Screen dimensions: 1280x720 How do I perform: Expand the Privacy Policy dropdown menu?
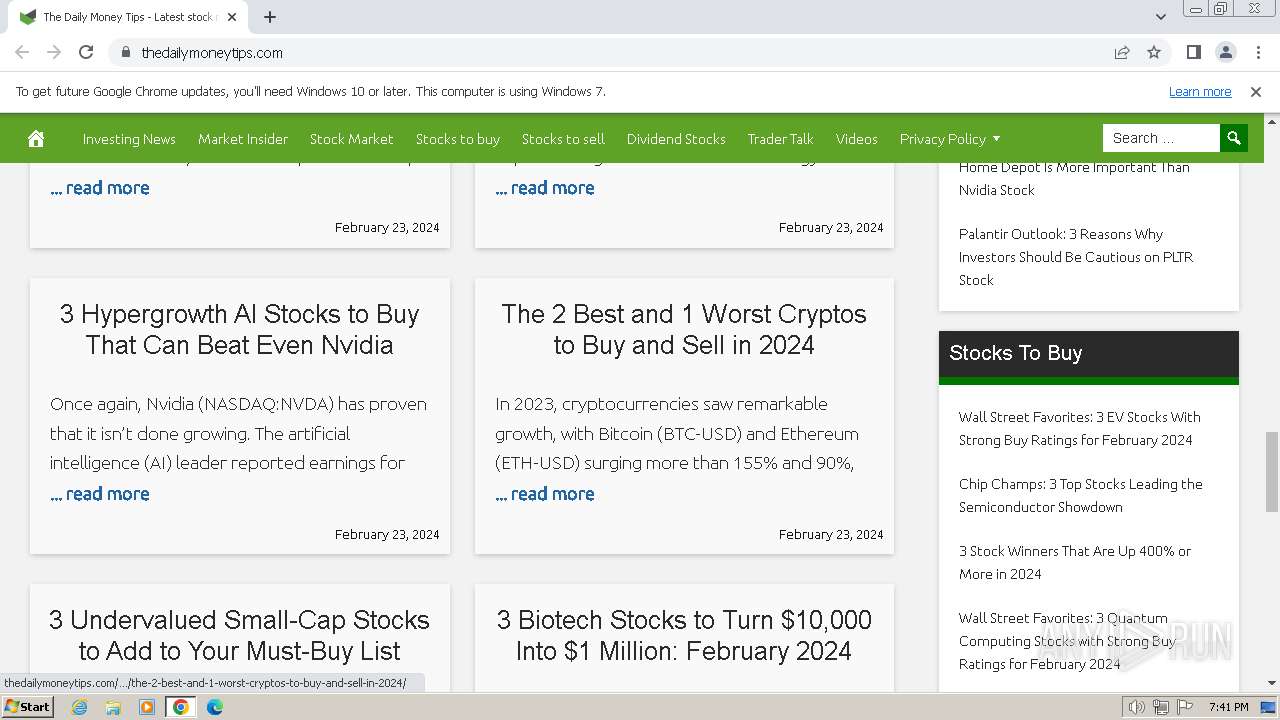coord(949,139)
